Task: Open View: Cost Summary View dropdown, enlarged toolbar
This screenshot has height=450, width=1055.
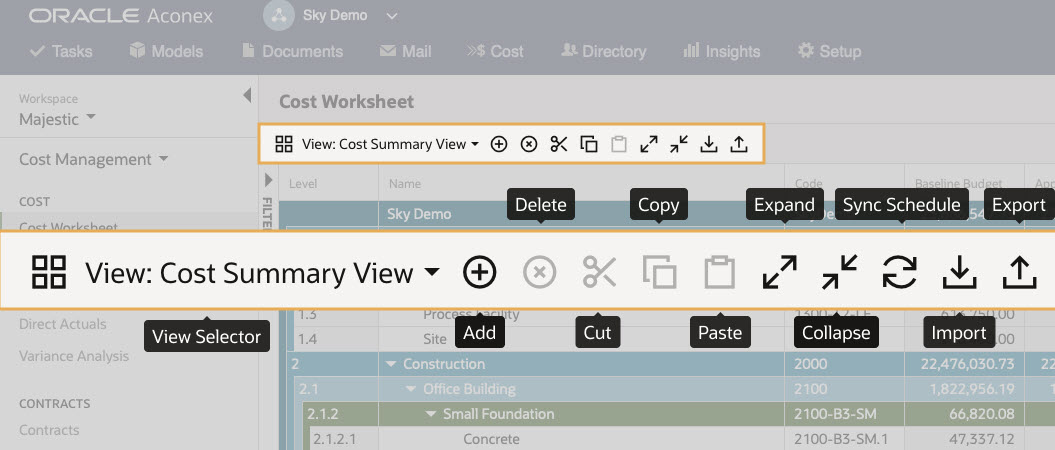Action: (262, 272)
